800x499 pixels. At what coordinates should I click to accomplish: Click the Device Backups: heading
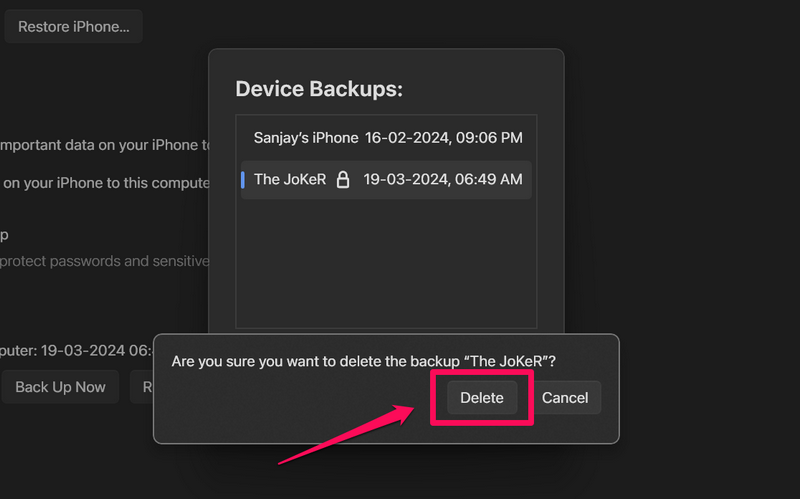[319, 89]
